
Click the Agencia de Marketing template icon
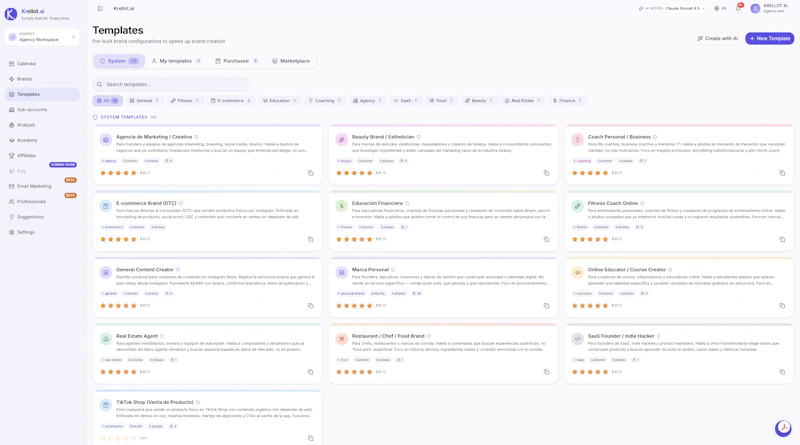coord(106,140)
